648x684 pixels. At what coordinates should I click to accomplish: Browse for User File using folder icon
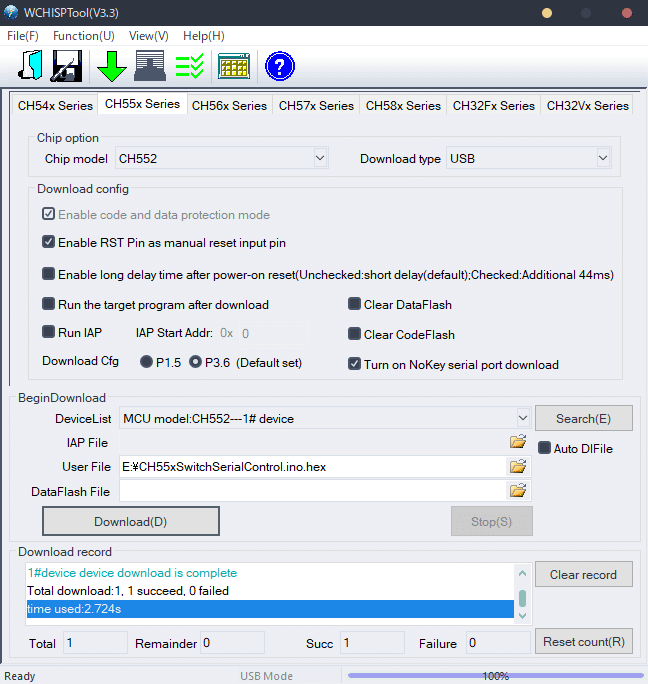coord(518,467)
